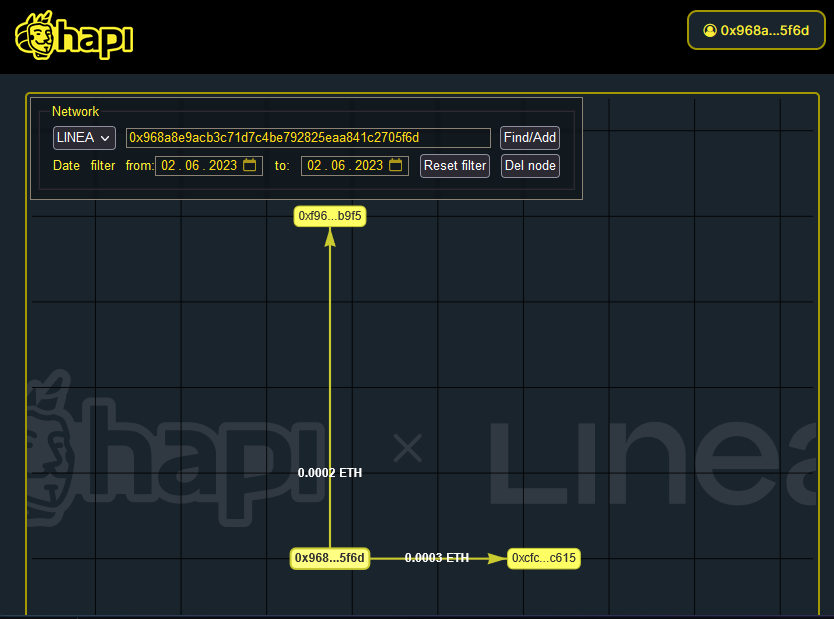This screenshot has width=834, height=619.
Task: Open calendar for the from date
Action: click(249, 165)
